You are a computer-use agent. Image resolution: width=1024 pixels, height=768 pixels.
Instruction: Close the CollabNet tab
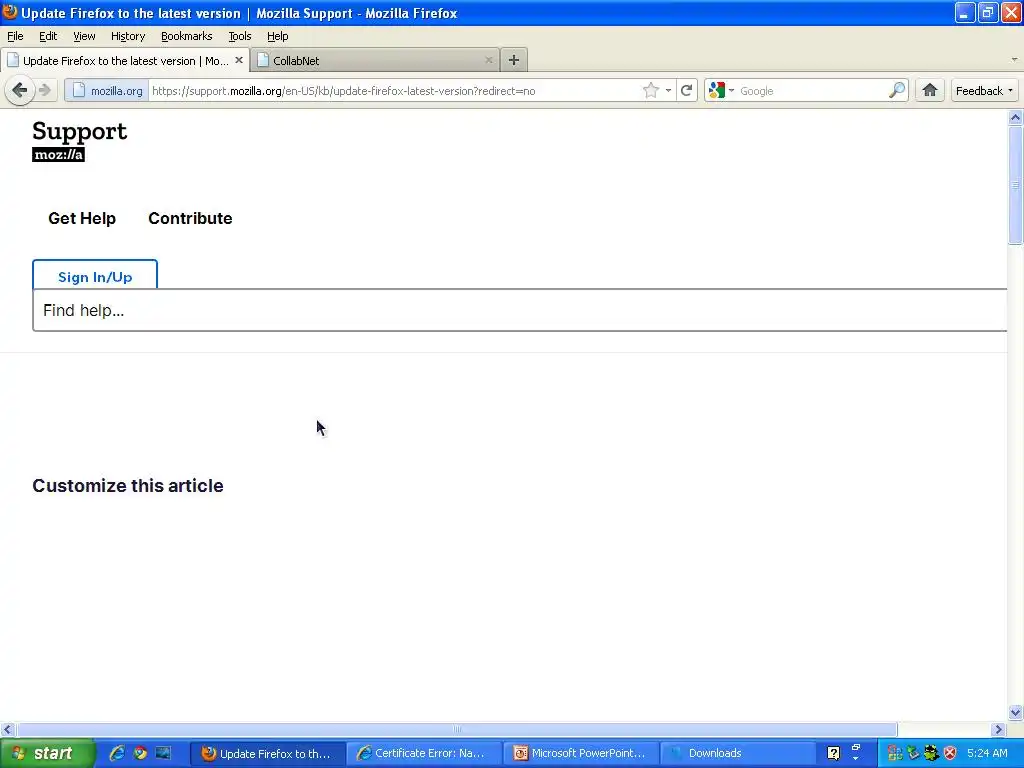[488, 60]
